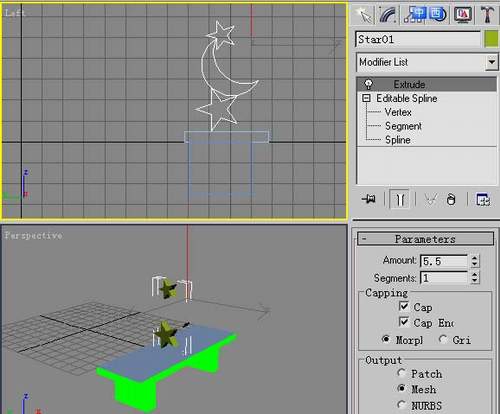Click the Pin Stack icon
The width and height of the screenshot is (500, 414).
coord(369,199)
